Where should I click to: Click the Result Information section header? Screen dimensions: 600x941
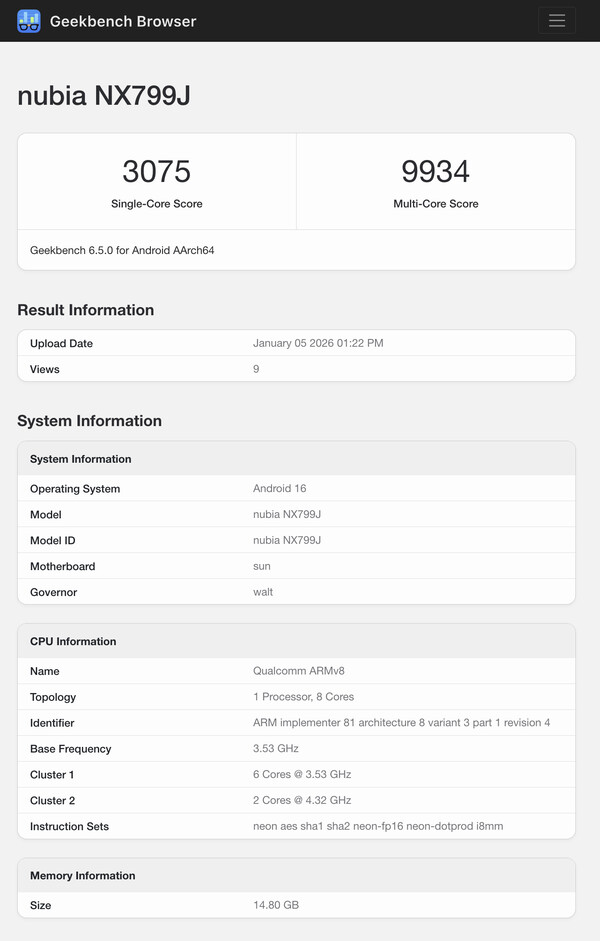85,310
